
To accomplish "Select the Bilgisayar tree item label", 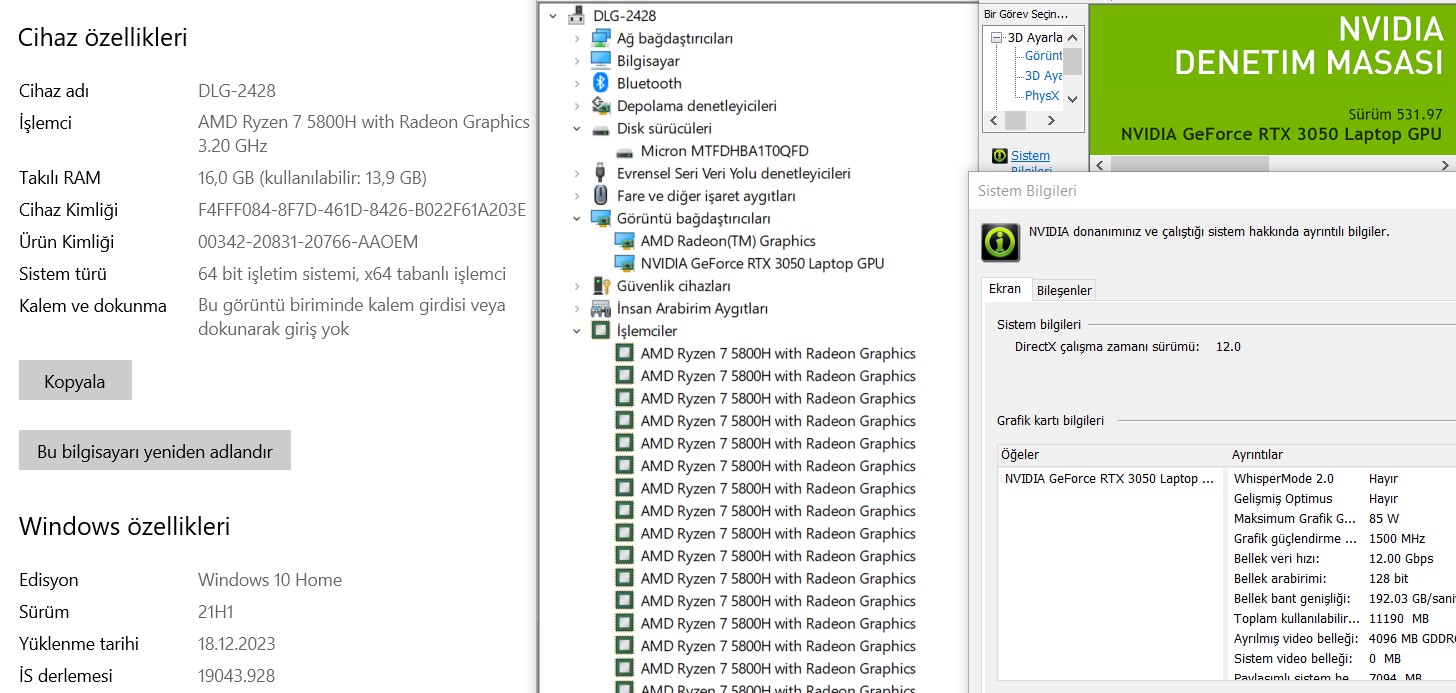I will (648, 60).
